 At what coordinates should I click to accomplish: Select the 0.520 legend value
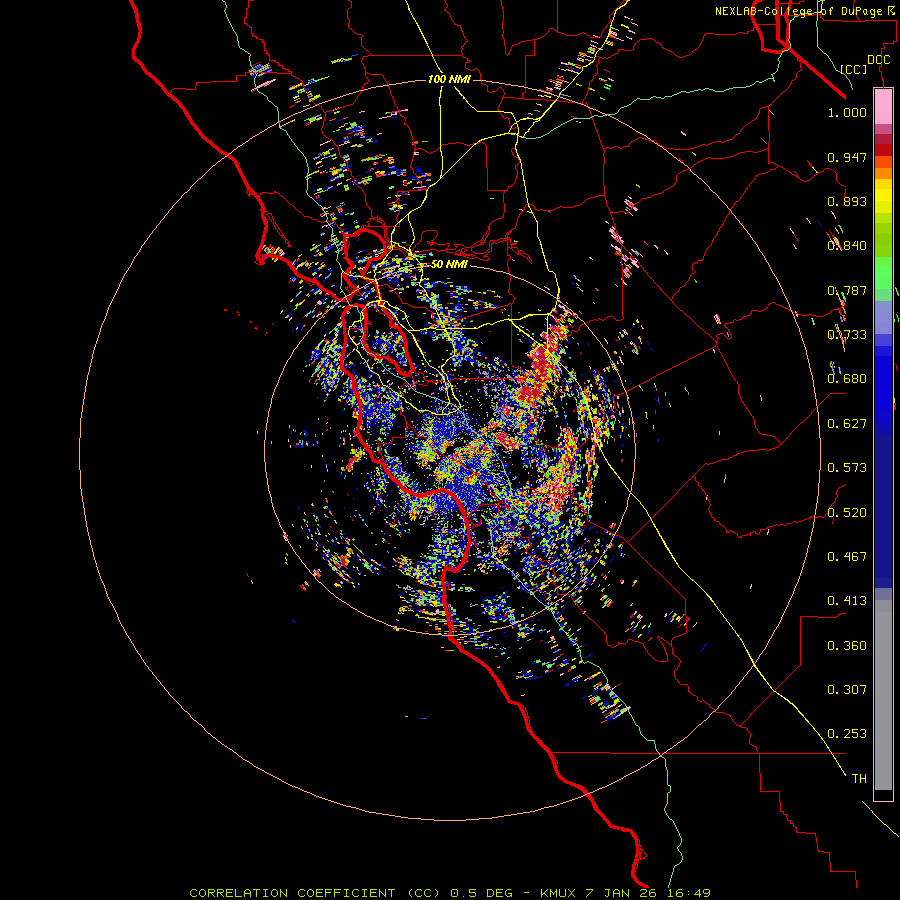click(847, 513)
